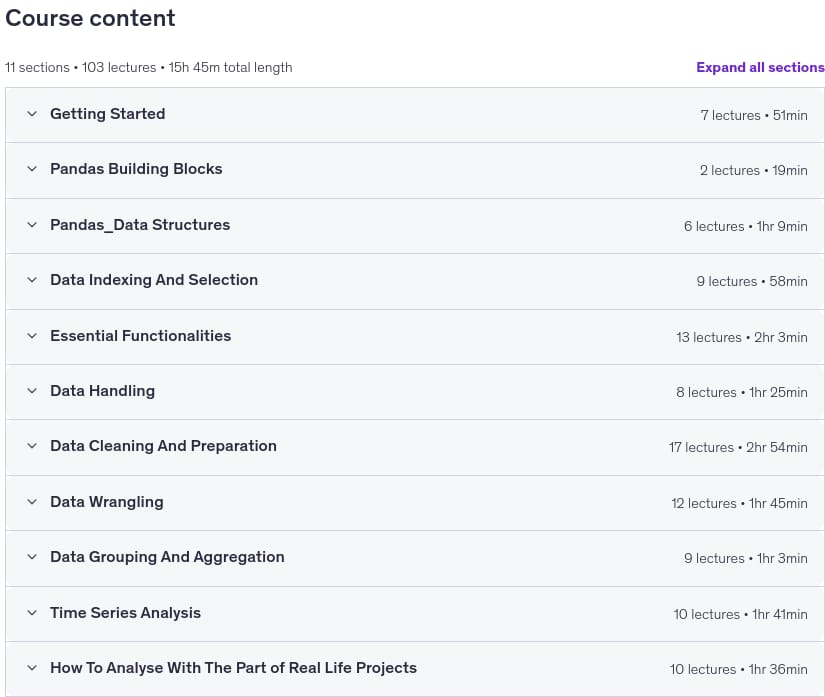
Task: Click the '17 lectures • 2hr 54min' text
Action: coord(738,448)
